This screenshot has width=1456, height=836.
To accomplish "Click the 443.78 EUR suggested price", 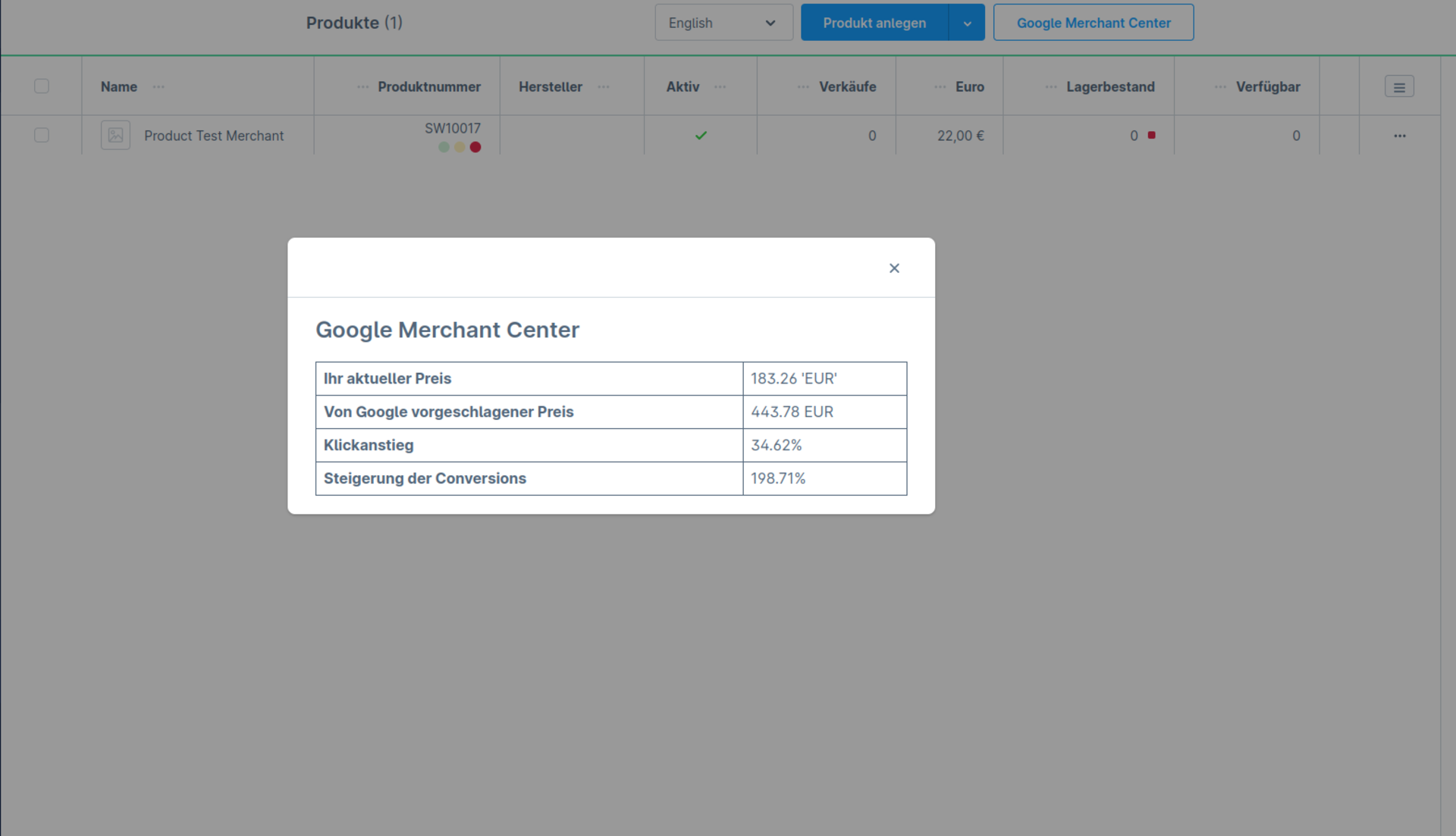I will (792, 412).
